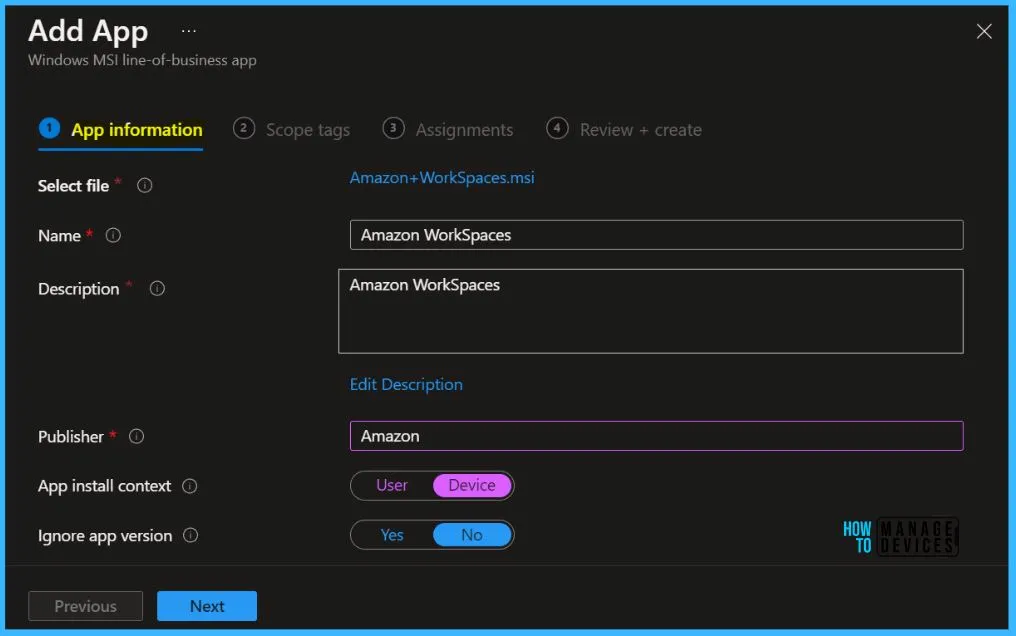
Task: Go to the Assignments step
Action: click(x=448, y=130)
